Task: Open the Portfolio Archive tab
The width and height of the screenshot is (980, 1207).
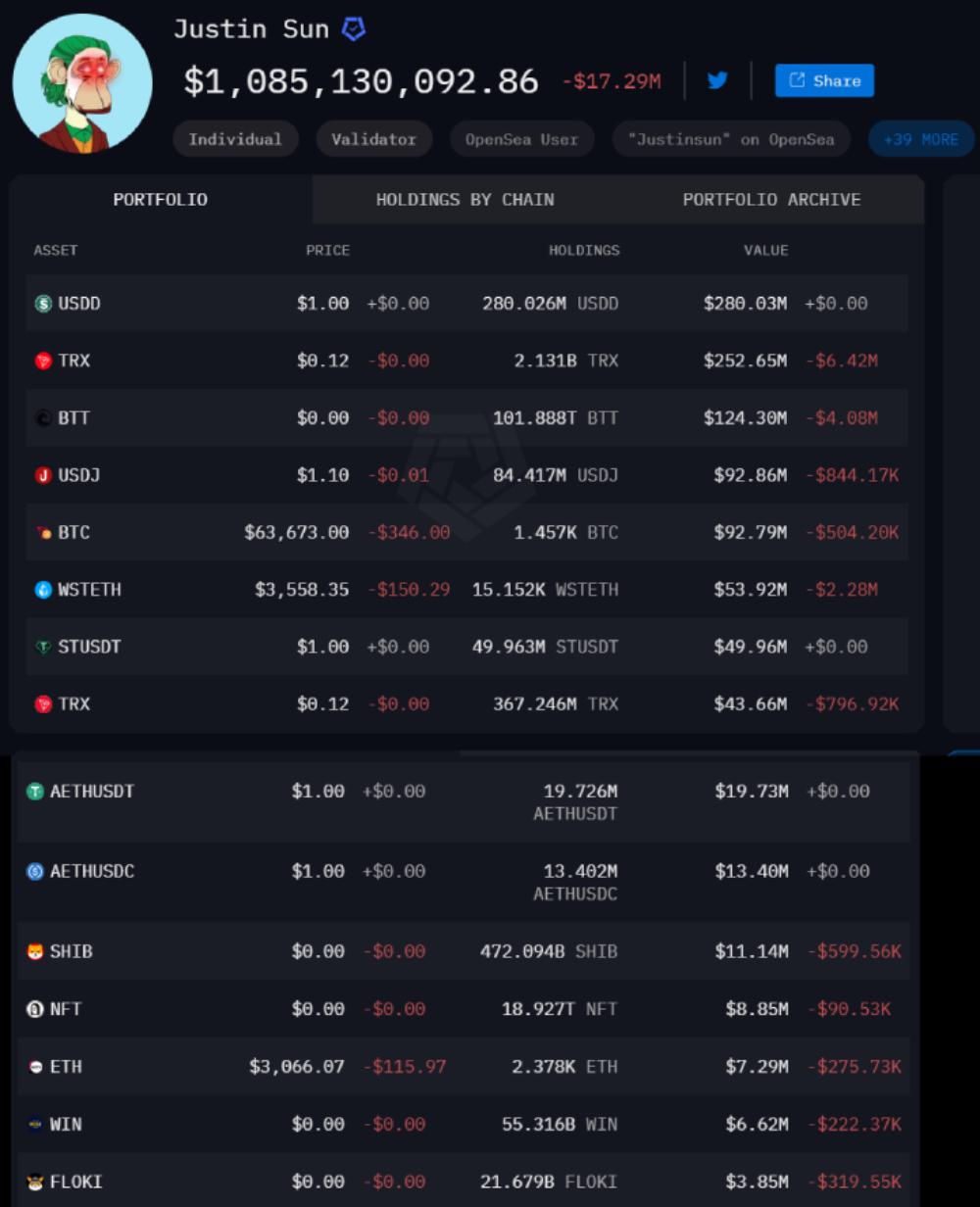Action: (771, 200)
